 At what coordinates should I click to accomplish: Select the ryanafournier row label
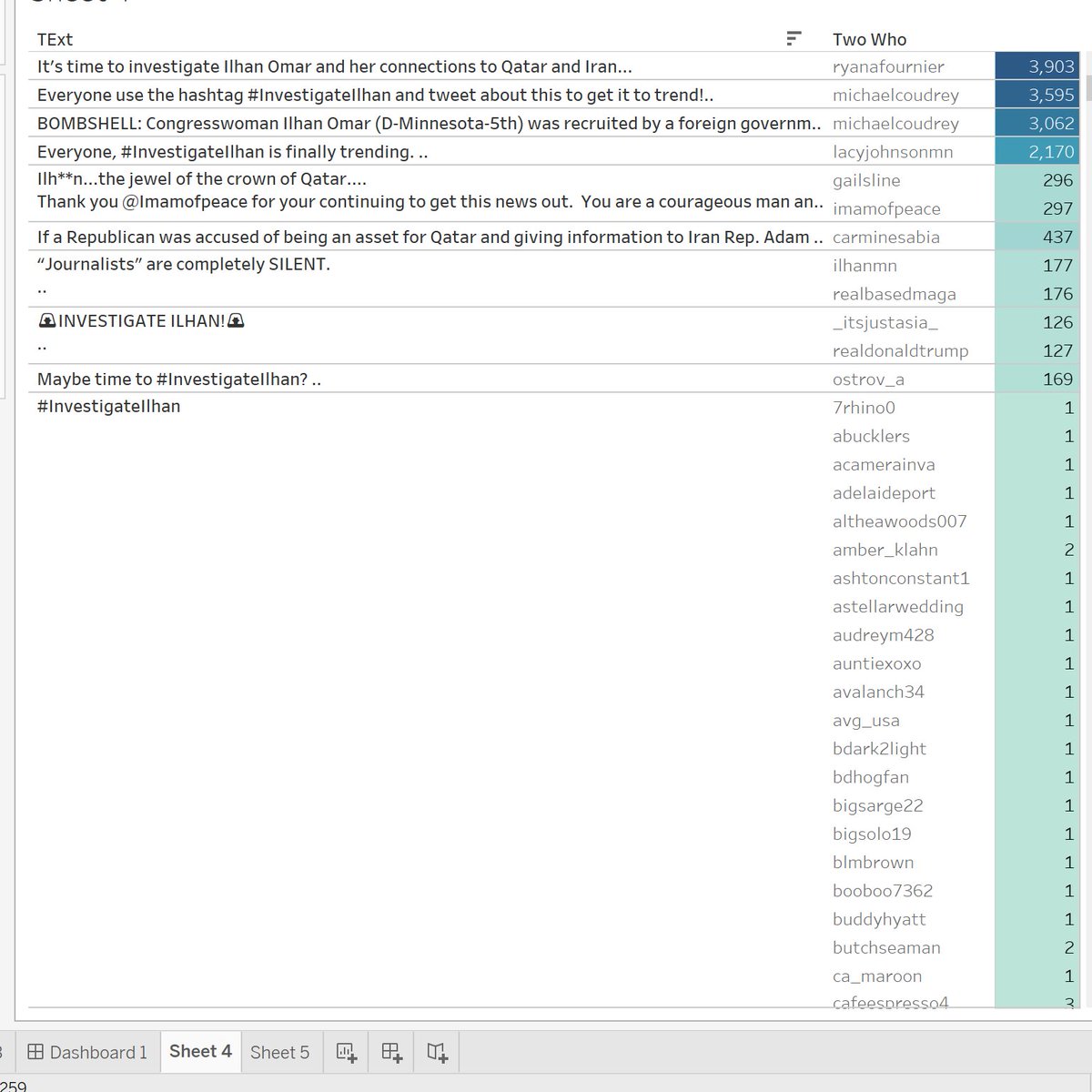pos(888,66)
